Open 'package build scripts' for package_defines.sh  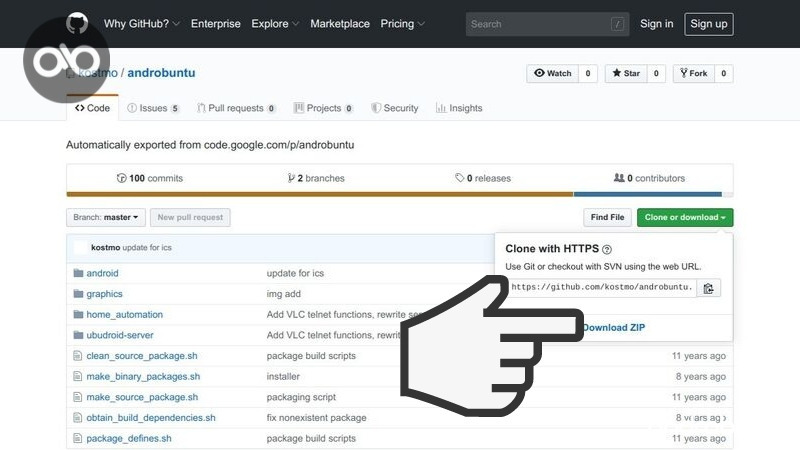click(x=311, y=438)
